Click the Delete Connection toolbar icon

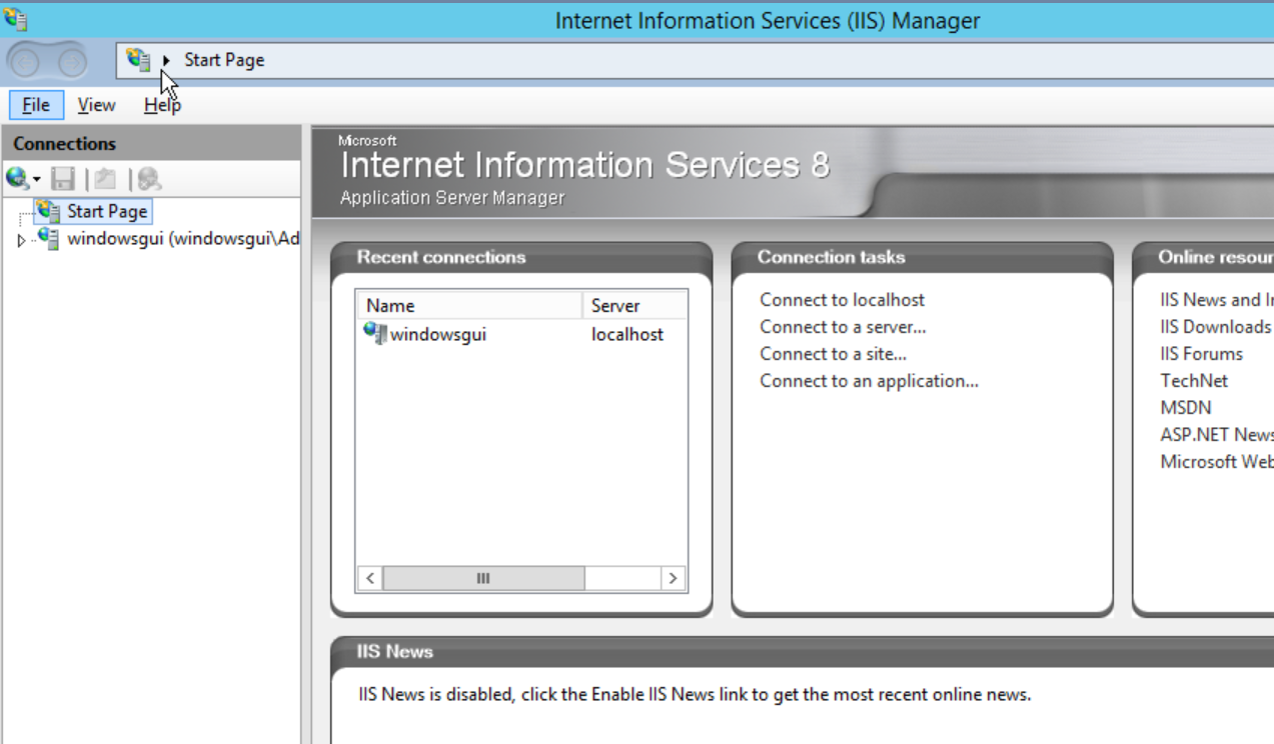click(x=149, y=179)
